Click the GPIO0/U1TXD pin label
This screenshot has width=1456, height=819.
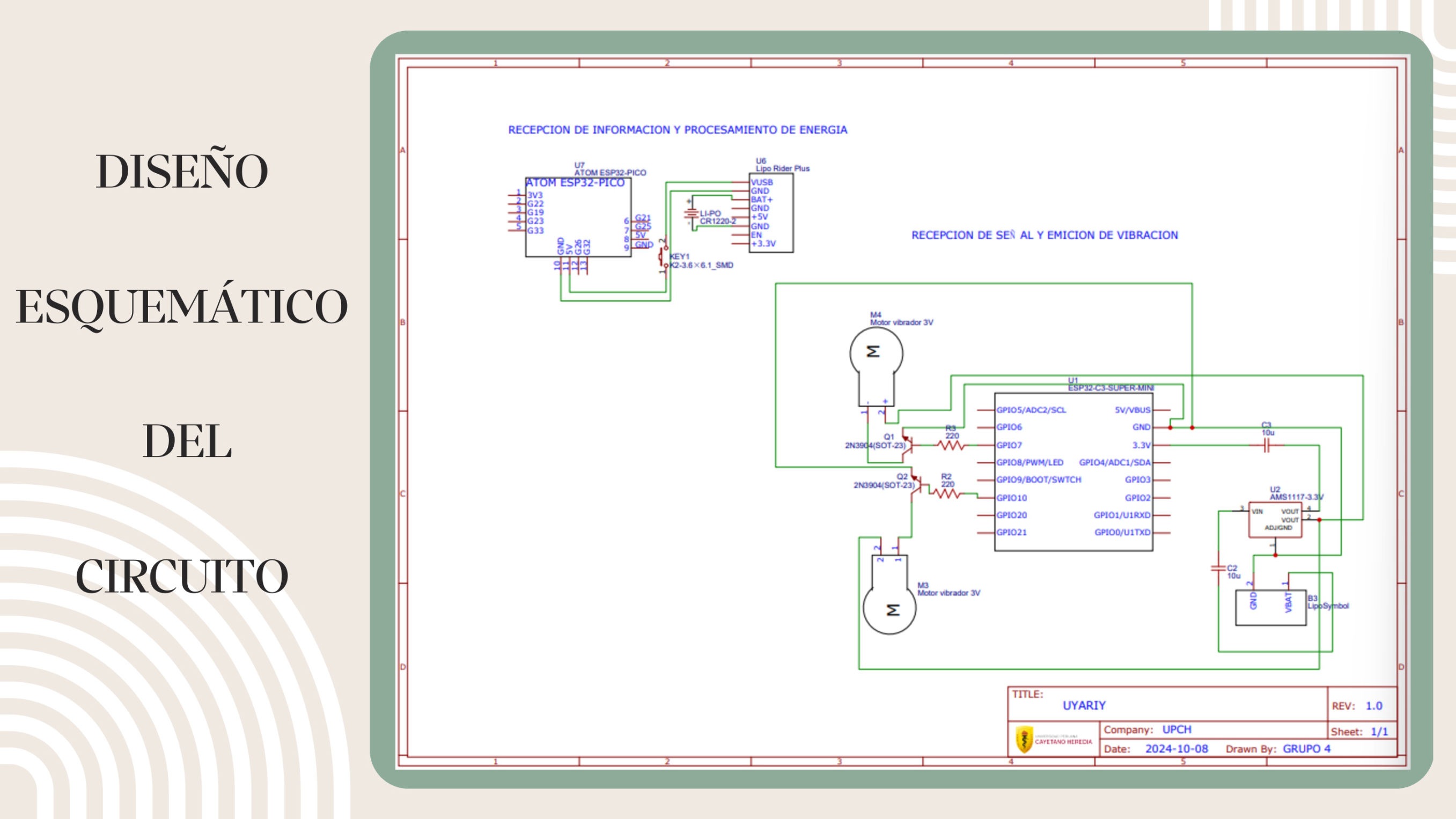coord(1122,532)
